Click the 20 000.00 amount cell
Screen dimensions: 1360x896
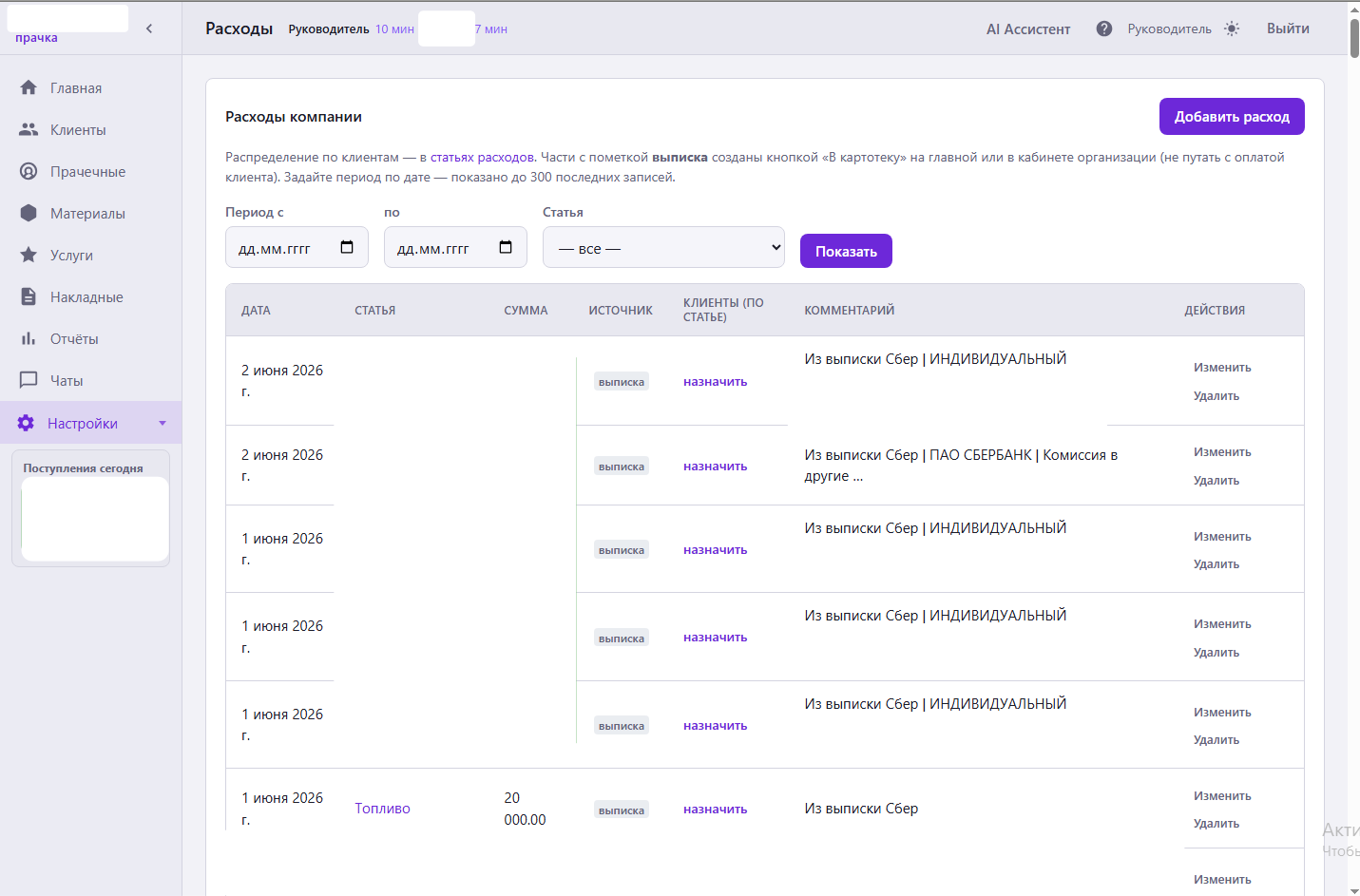coord(525,809)
